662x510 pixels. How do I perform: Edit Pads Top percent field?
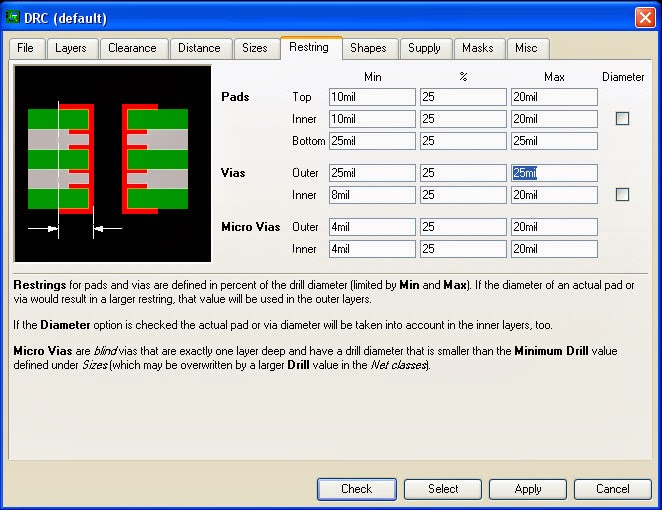[x=463, y=97]
